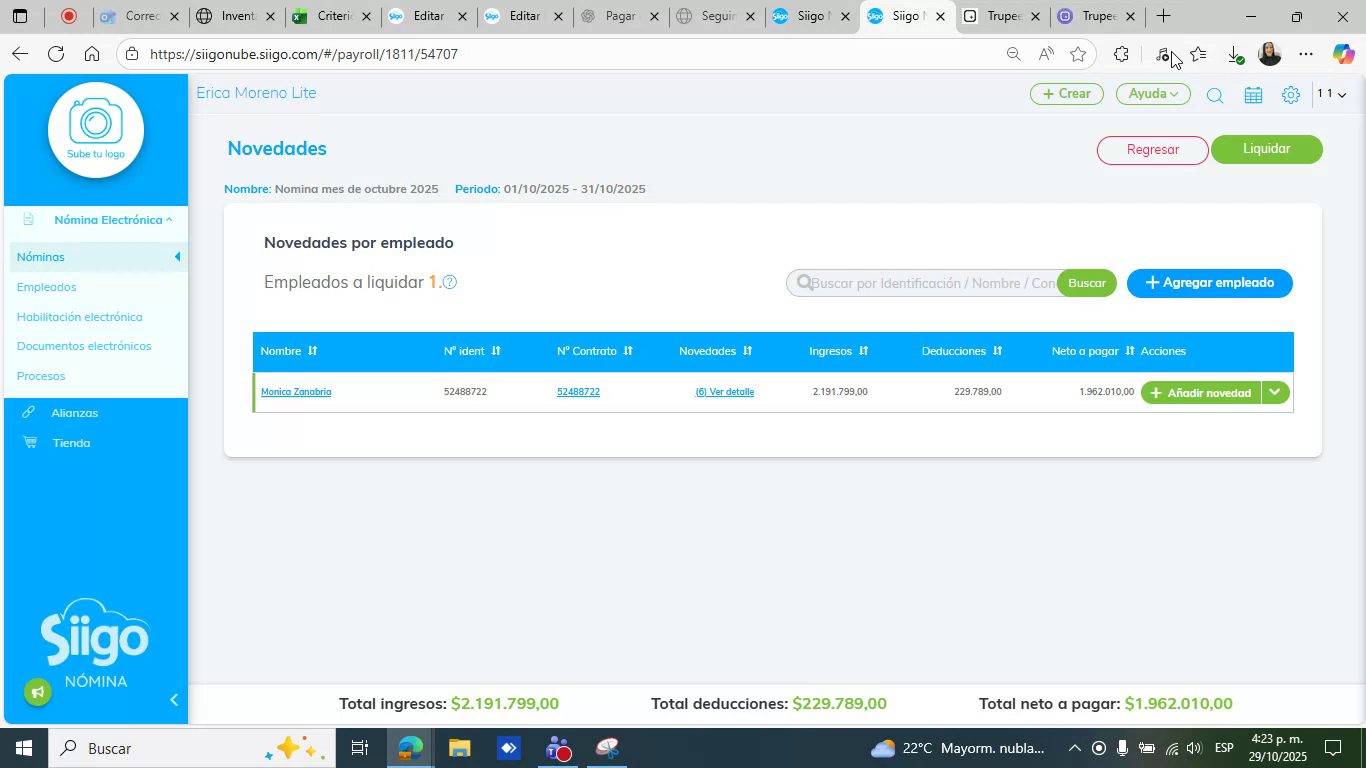Click Añadir novedad for Monica Zanabria

(1201, 392)
